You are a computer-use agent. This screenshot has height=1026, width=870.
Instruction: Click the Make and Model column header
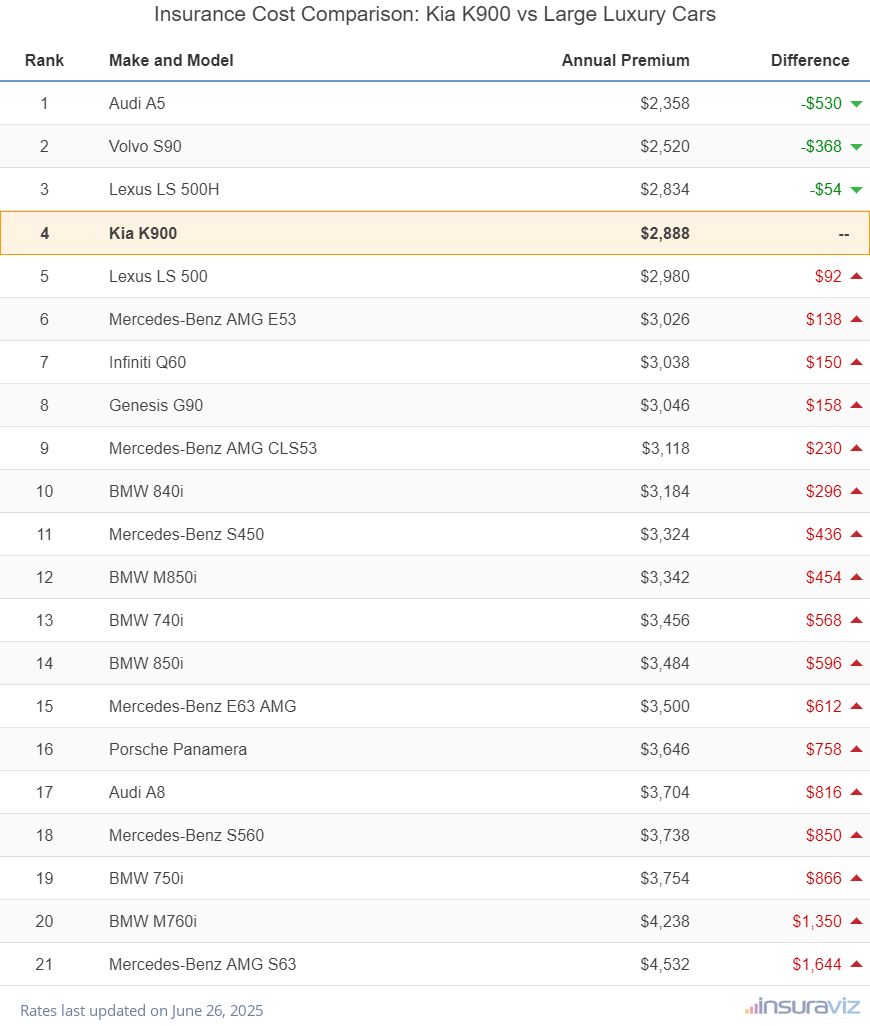tap(171, 60)
